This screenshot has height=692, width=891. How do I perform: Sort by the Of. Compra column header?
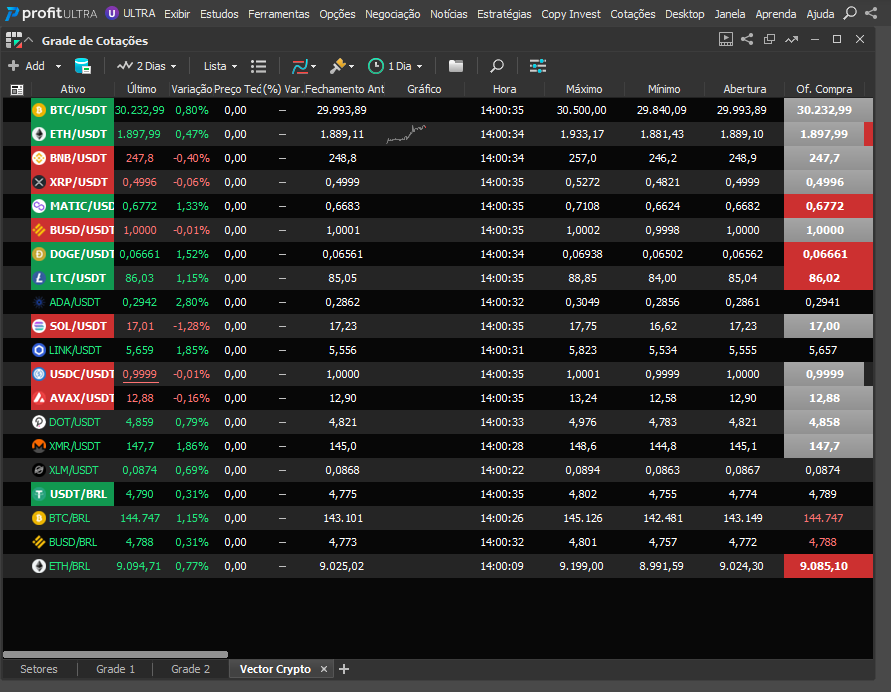click(824, 89)
